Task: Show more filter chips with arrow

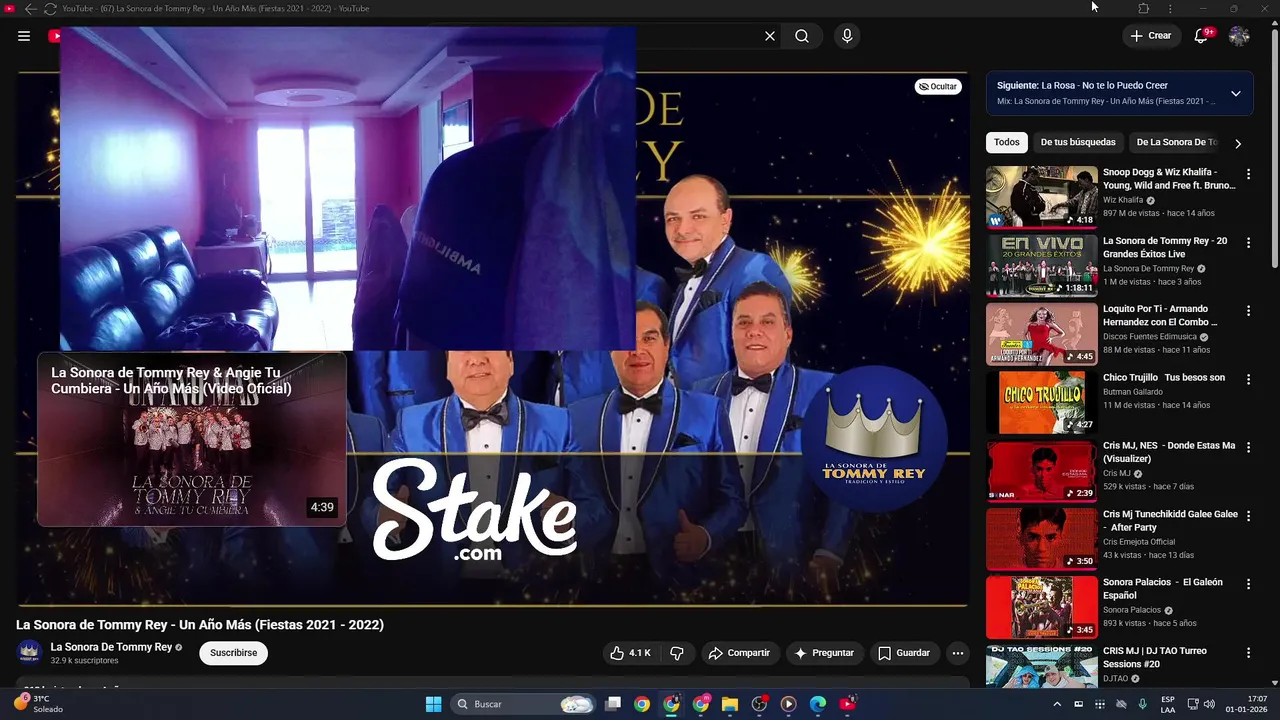Action: [1238, 143]
